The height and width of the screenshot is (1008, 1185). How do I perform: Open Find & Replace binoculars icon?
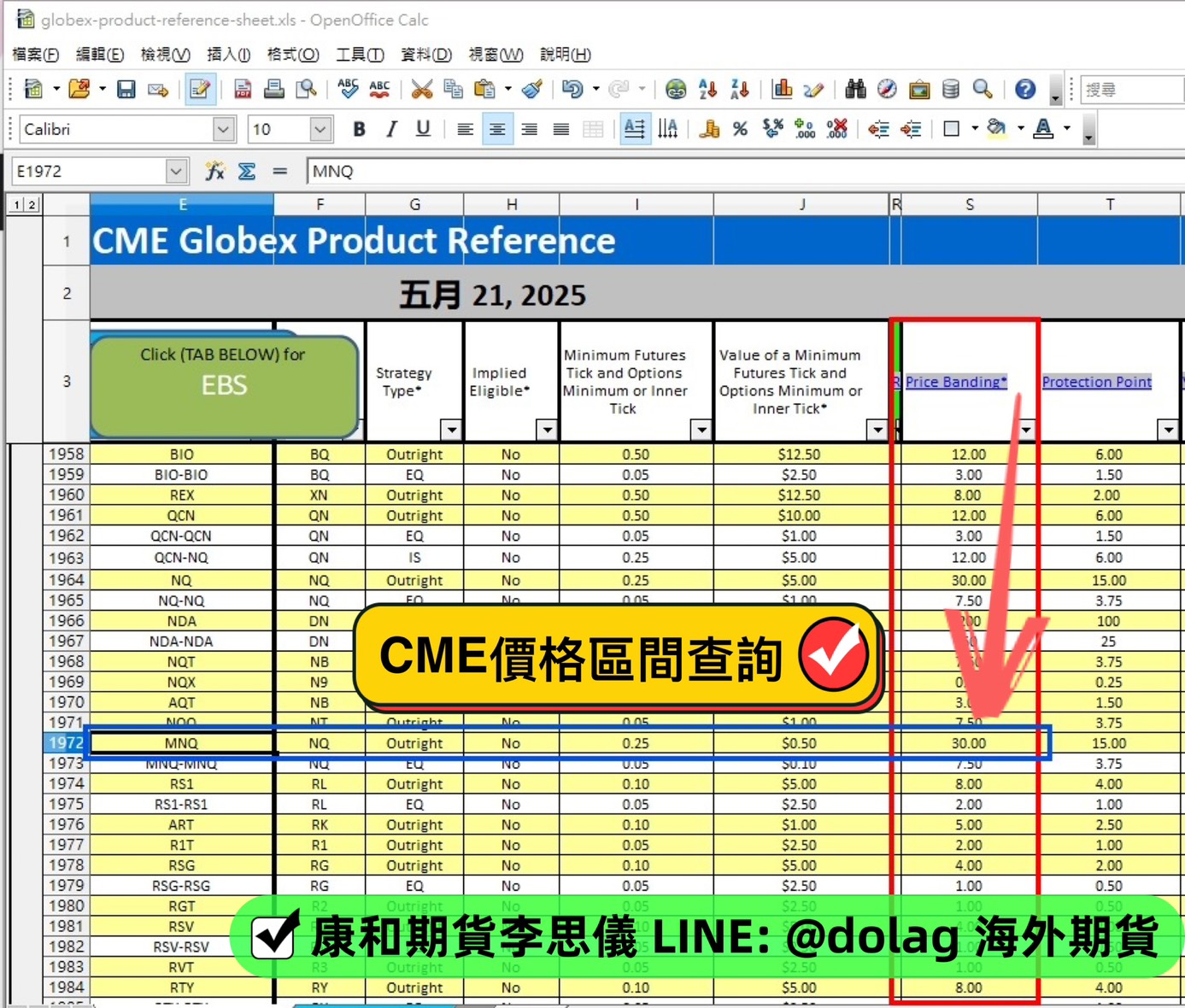(855, 90)
